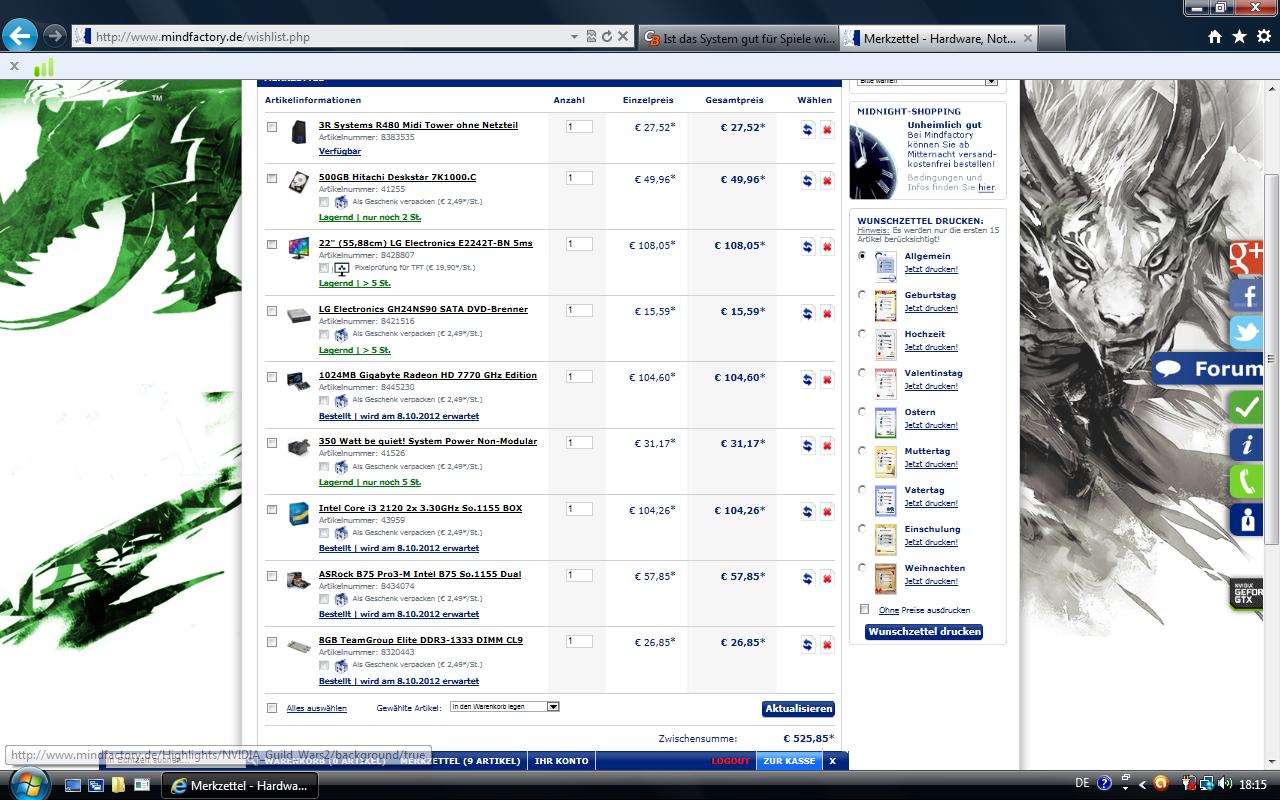Click blue refresh icon for LG DVD-Brenner row
Viewport: 1280px width, 800px height.
tap(808, 313)
